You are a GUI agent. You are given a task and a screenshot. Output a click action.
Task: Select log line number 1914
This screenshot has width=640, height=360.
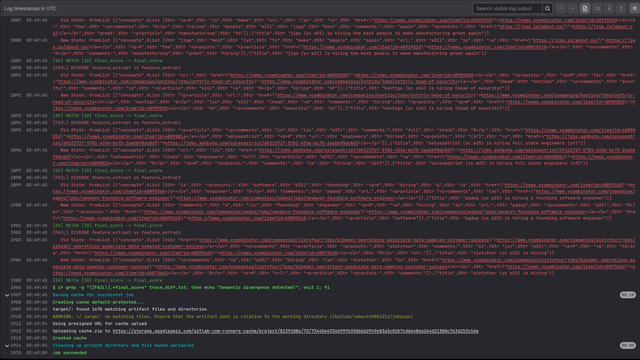(16, 346)
